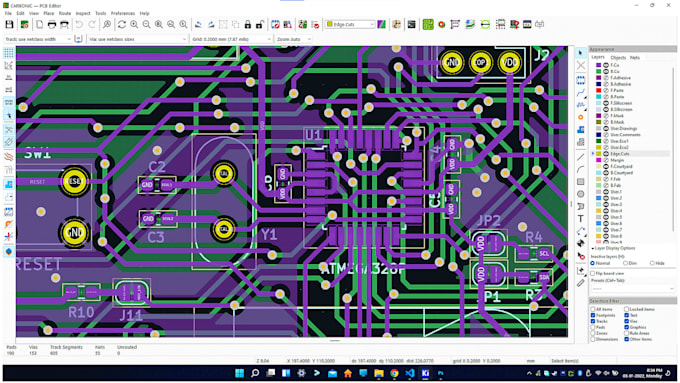Image resolution: width=680 pixels, height=383 pixels.
Task: Open the Edge.Cuts layer selector dropdown
Action: (350, 24)
